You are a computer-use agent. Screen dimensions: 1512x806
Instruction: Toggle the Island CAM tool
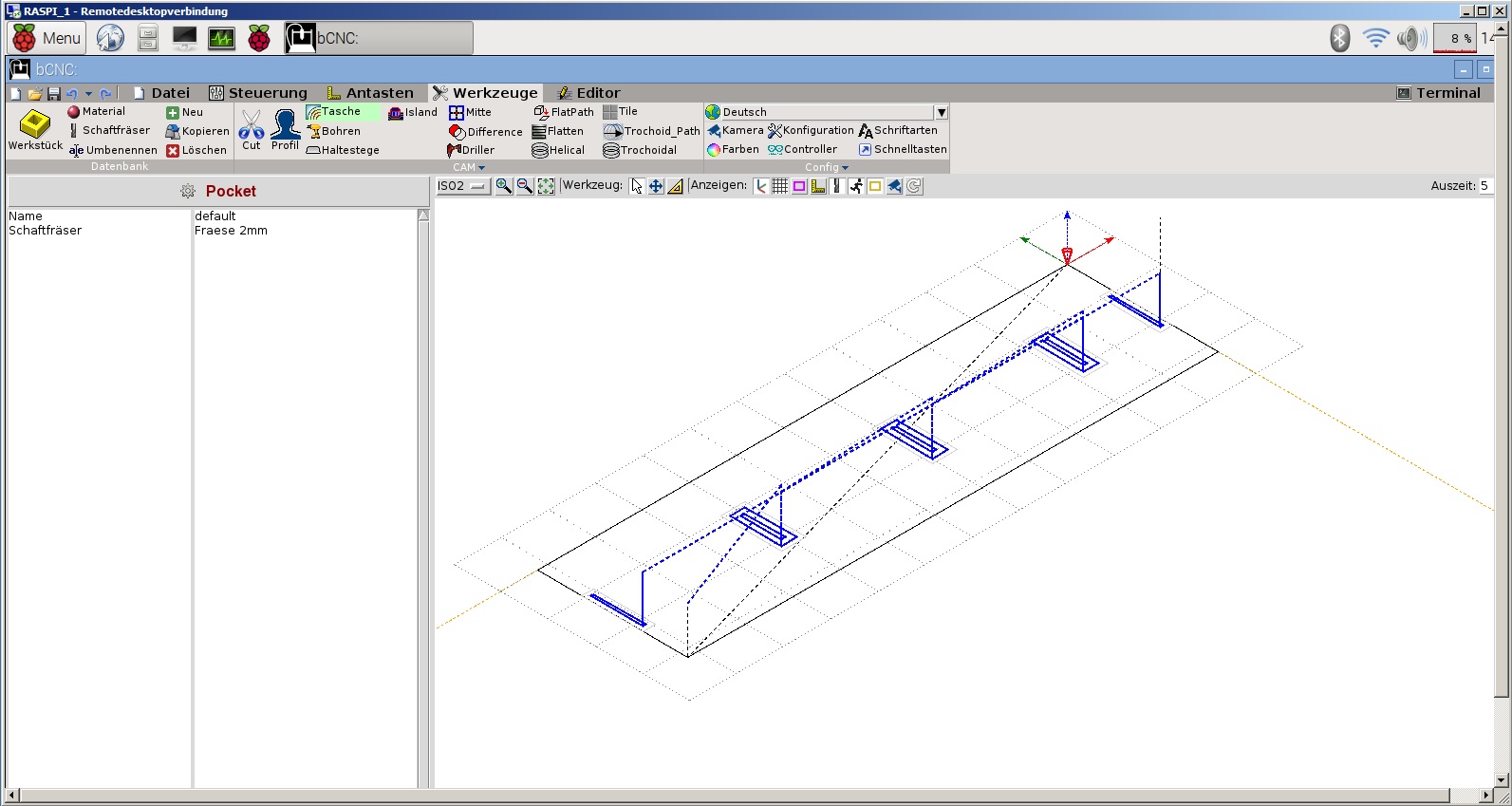pyautogui.click(x=413, y=112)
